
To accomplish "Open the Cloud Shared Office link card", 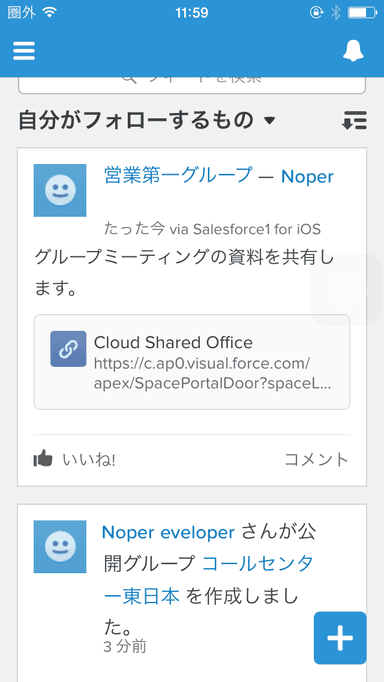I will (x=192, y=362).
